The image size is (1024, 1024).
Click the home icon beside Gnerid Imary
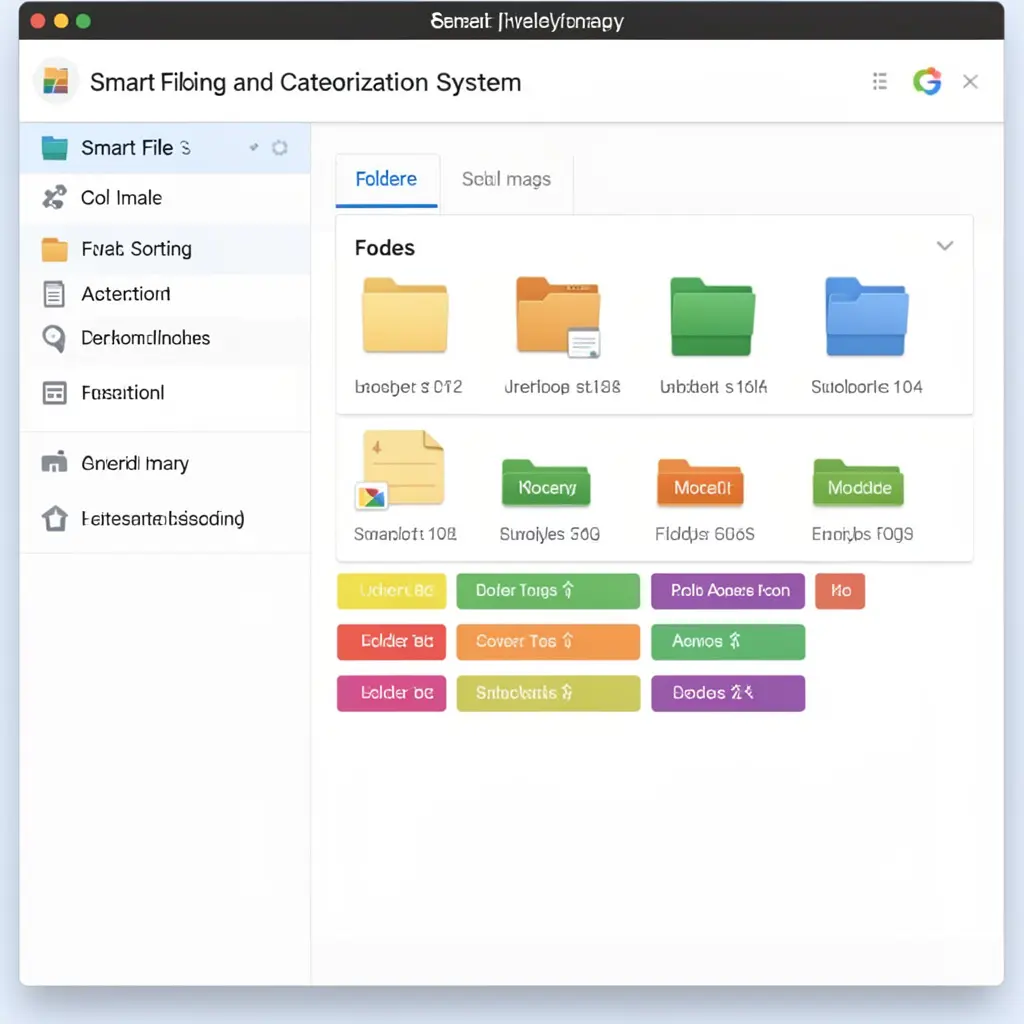(x=54, y=463)
